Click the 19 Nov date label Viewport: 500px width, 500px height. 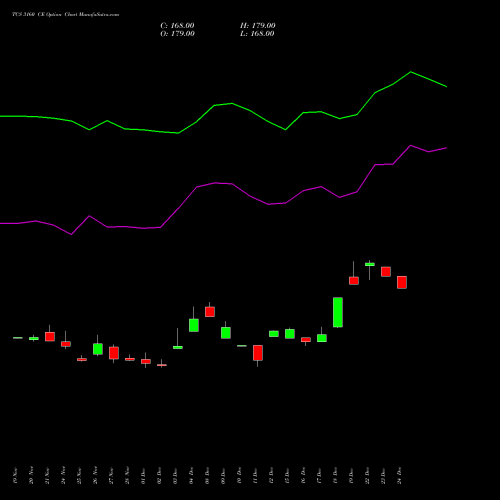click(15, 475)
